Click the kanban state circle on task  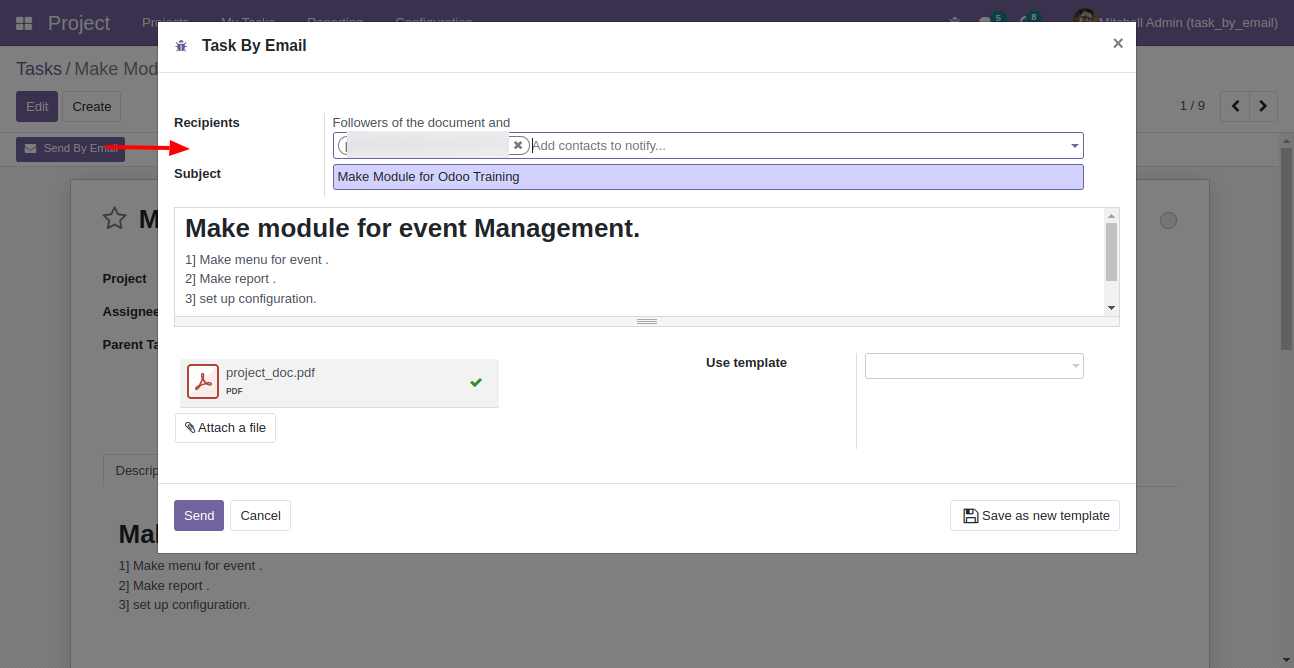click(1168, 220)
